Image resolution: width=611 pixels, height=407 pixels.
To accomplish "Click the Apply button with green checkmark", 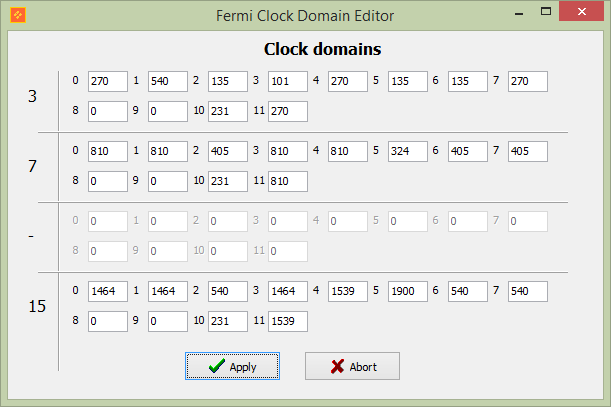I will coord(232,366).
